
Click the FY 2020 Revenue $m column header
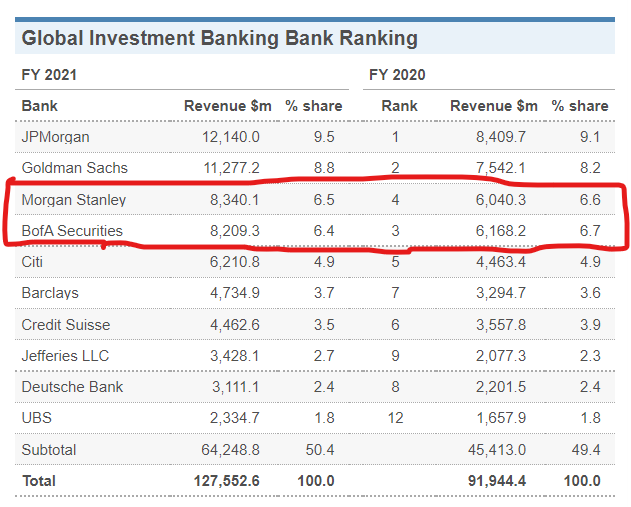(493, 105)
